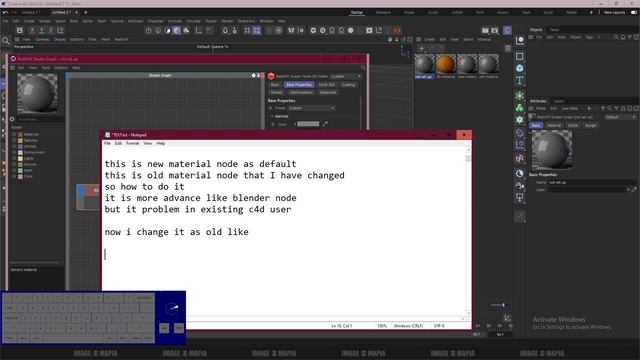Screen dimensions: 640x360
Task: Toggle checkbox beside Textures node category
Action: (14, 140)
